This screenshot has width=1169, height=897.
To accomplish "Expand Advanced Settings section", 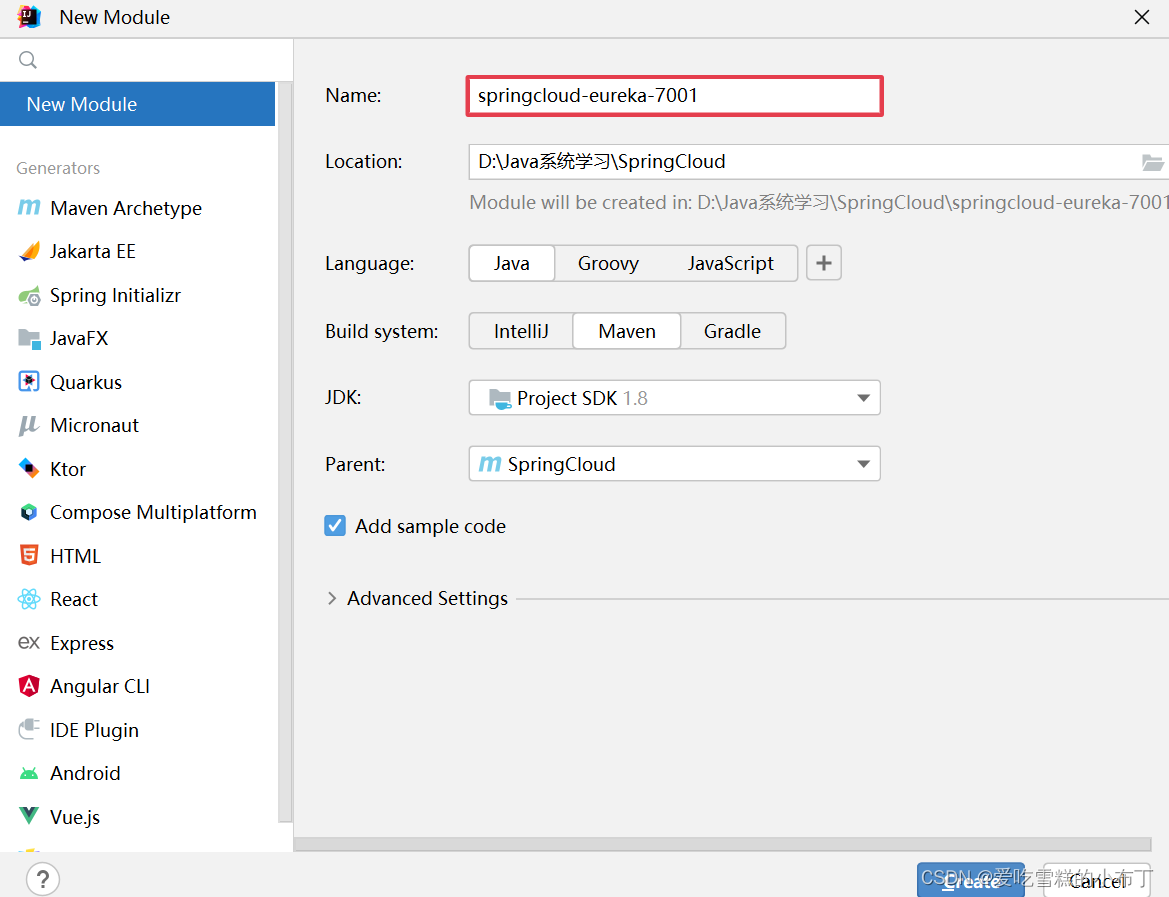I will coord(332,598).
